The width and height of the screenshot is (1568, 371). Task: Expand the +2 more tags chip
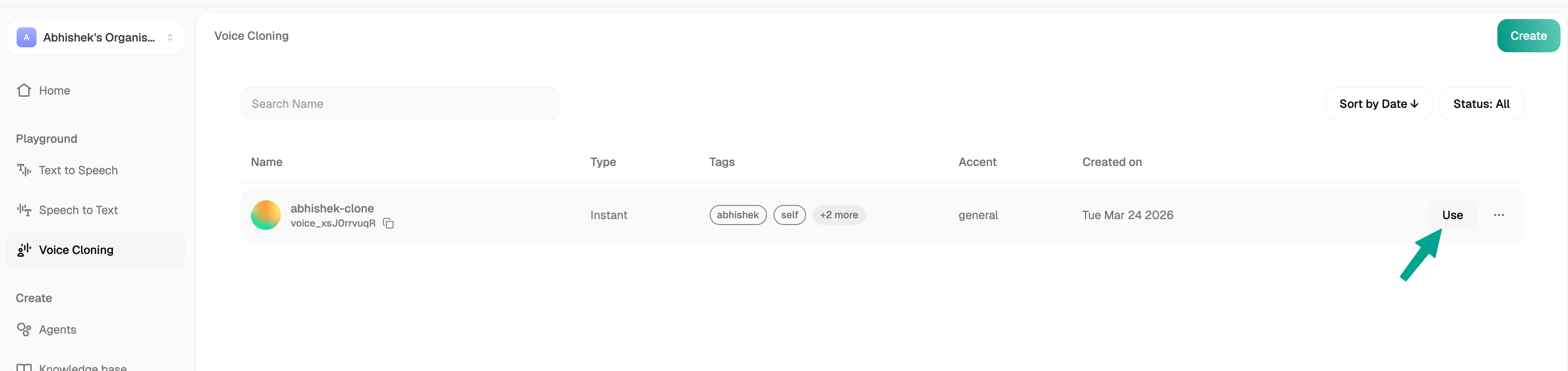(839, 215)
